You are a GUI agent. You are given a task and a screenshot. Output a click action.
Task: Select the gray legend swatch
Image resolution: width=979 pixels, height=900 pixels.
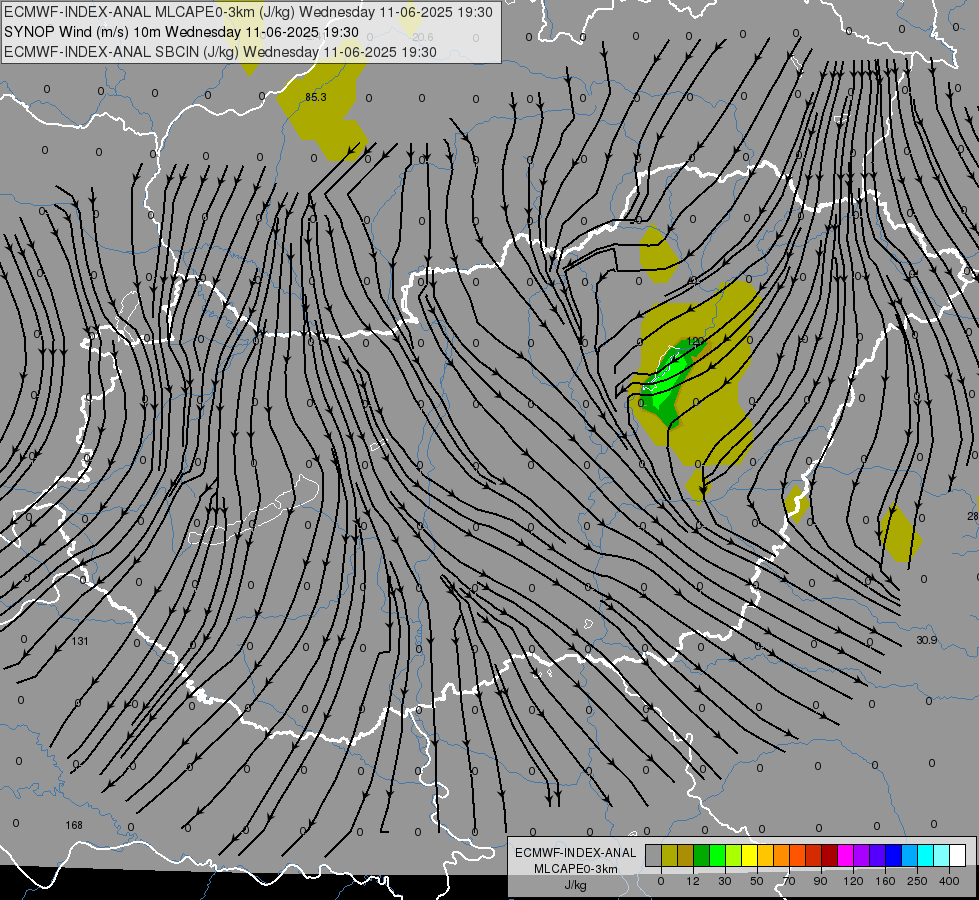[x=654, y=856]
